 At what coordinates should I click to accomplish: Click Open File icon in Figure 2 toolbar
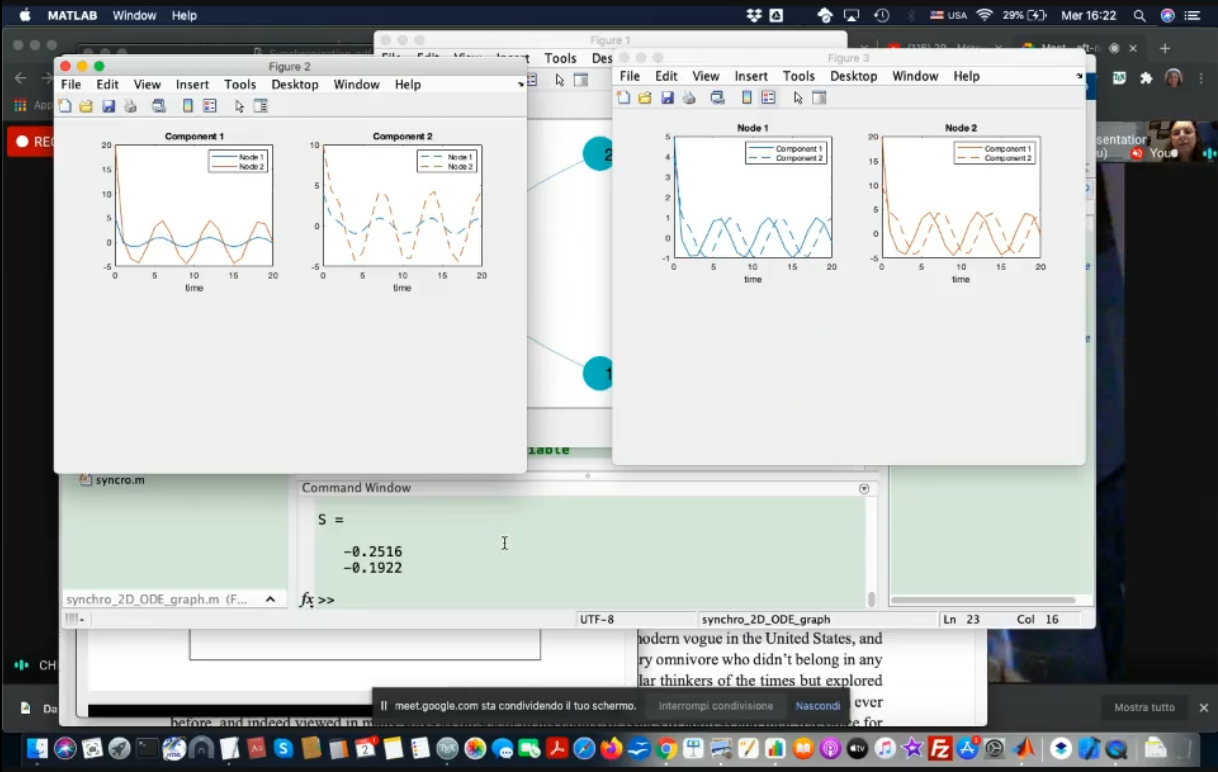(86, 106)
